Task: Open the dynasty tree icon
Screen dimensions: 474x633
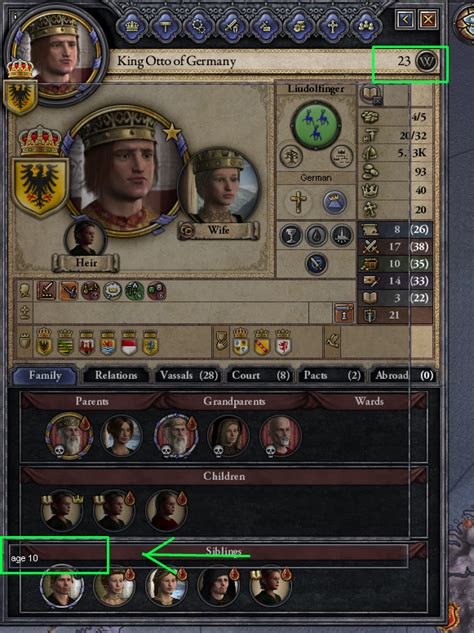Action: point(291,156)
